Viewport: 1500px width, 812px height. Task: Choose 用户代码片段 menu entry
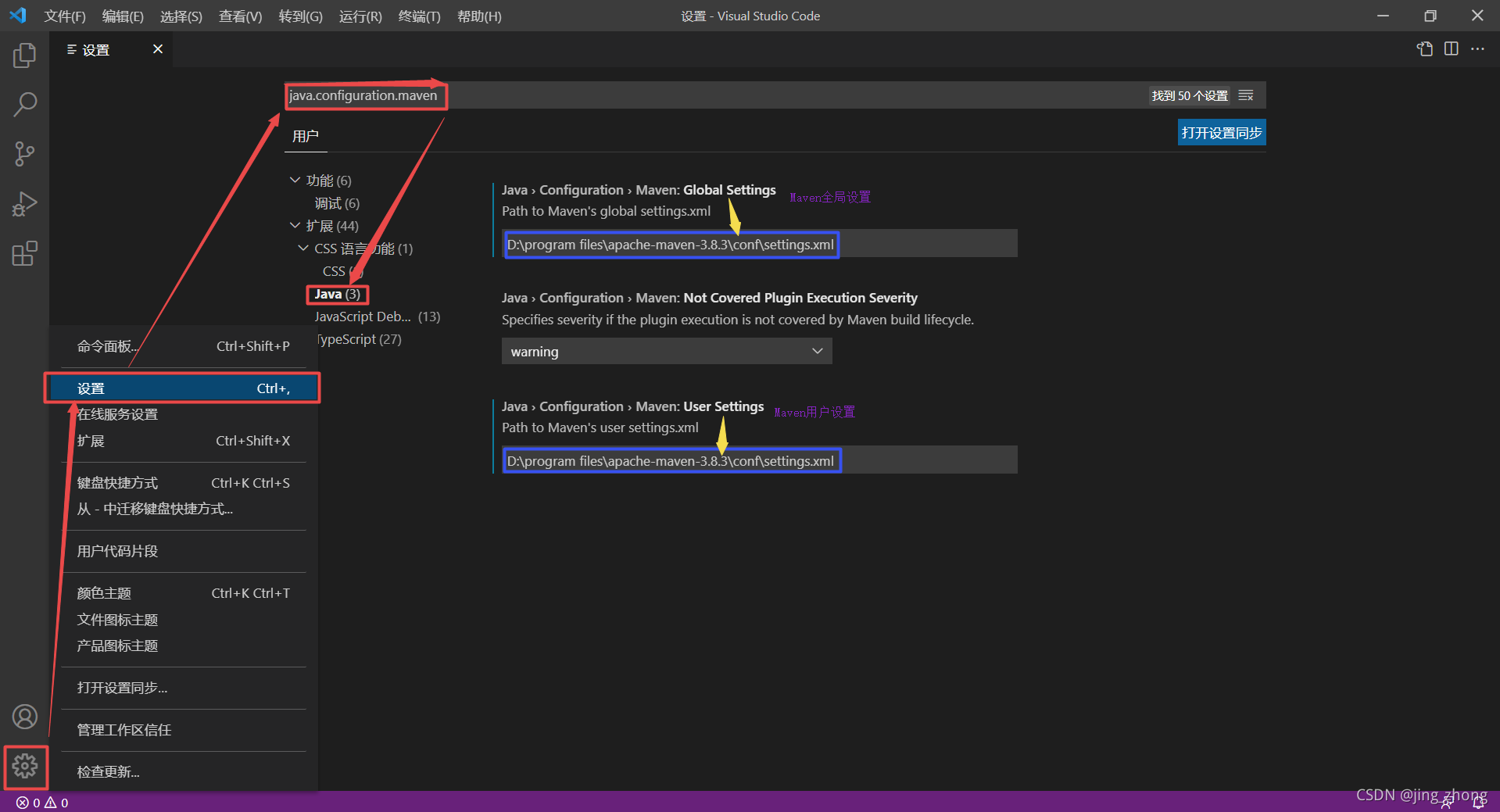(x=184, y=551)
